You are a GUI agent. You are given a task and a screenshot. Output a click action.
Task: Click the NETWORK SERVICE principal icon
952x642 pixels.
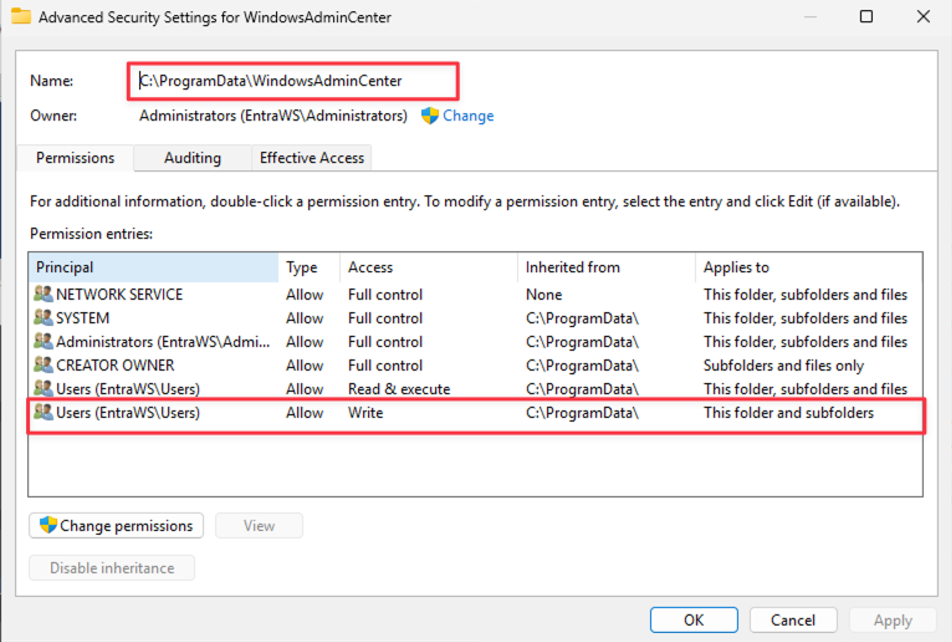coord(43,294)
